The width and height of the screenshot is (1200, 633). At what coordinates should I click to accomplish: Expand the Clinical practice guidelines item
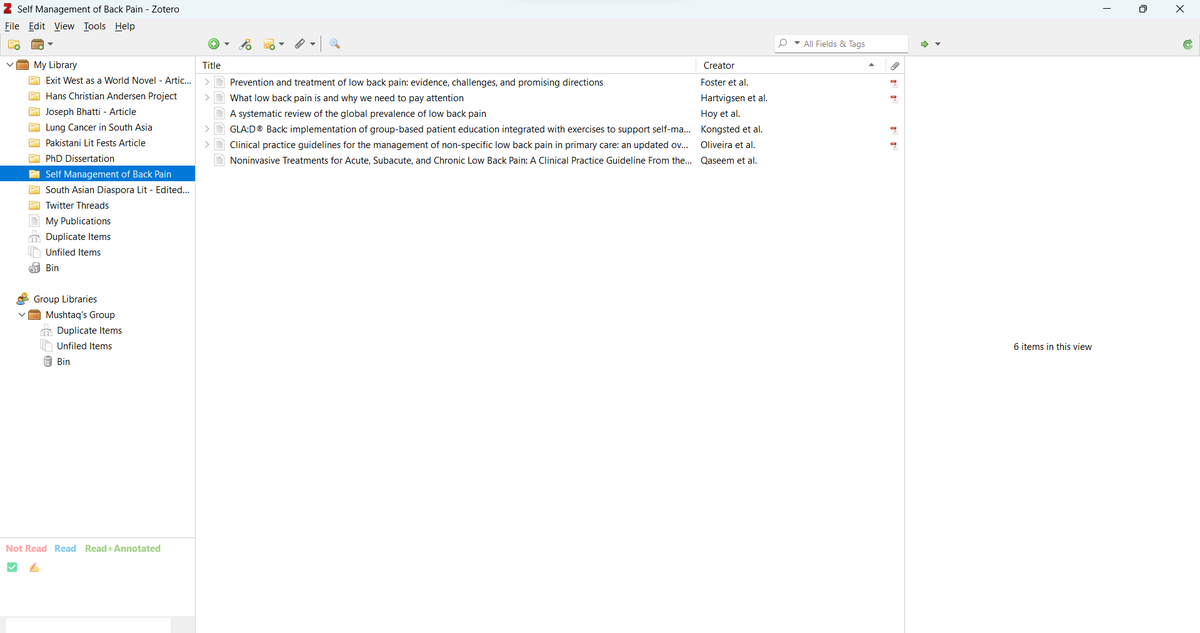tap(207, 145)
